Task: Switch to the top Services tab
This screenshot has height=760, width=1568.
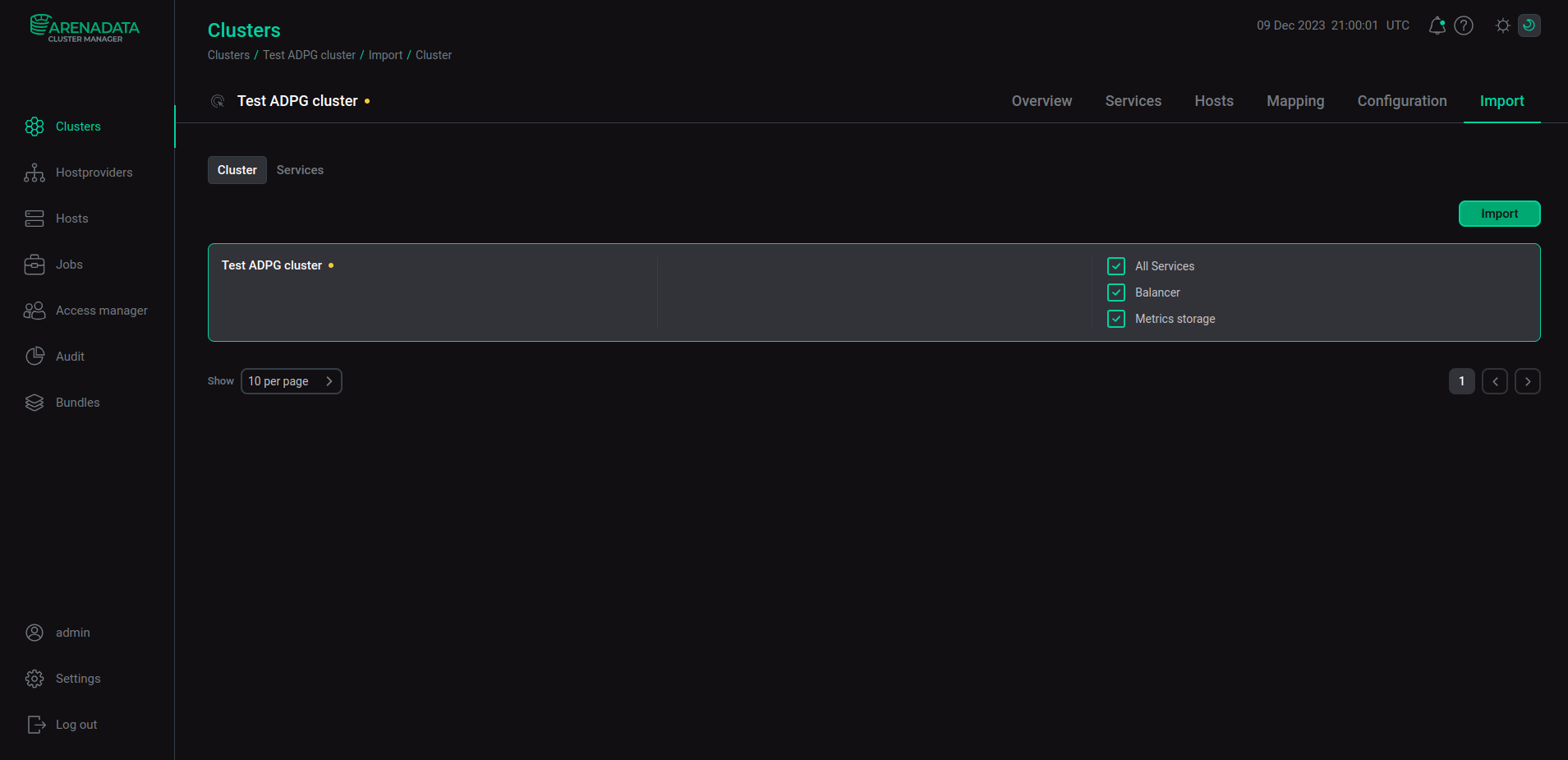Action: (1133, 101)
